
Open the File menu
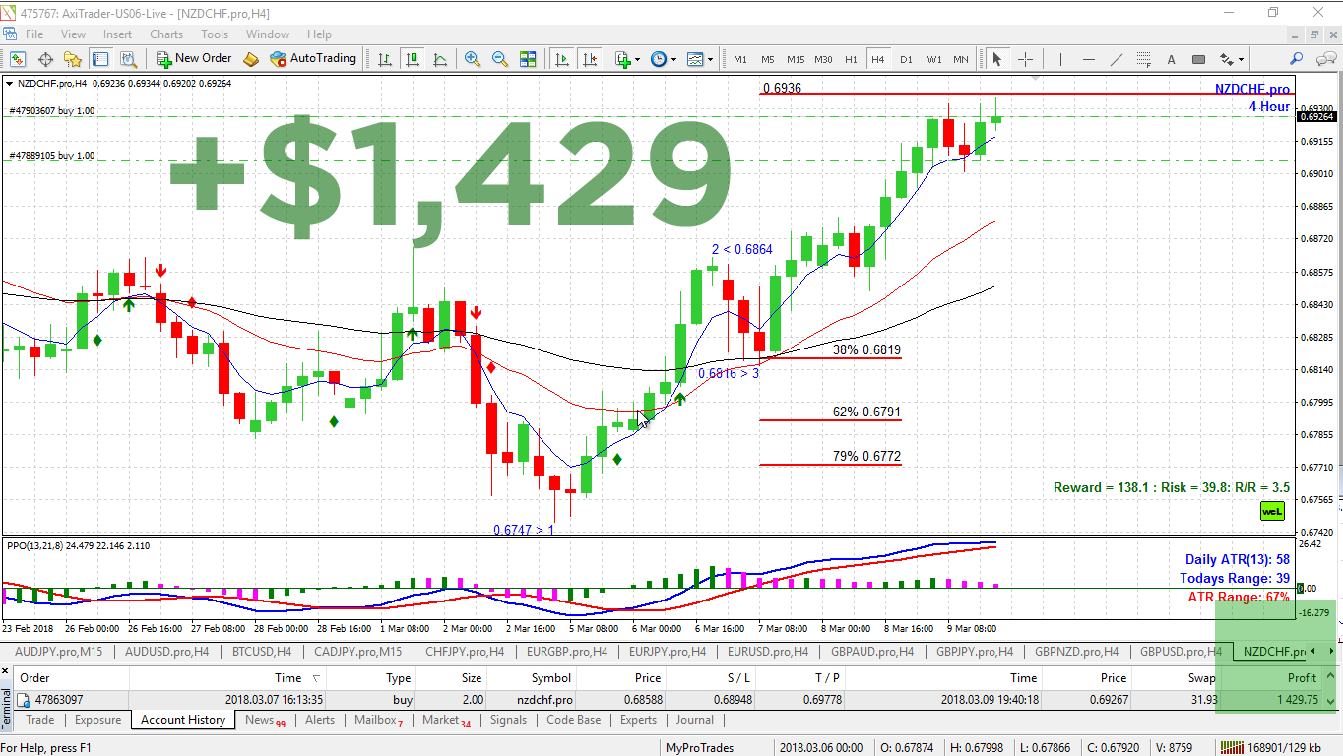pos(34,34)
